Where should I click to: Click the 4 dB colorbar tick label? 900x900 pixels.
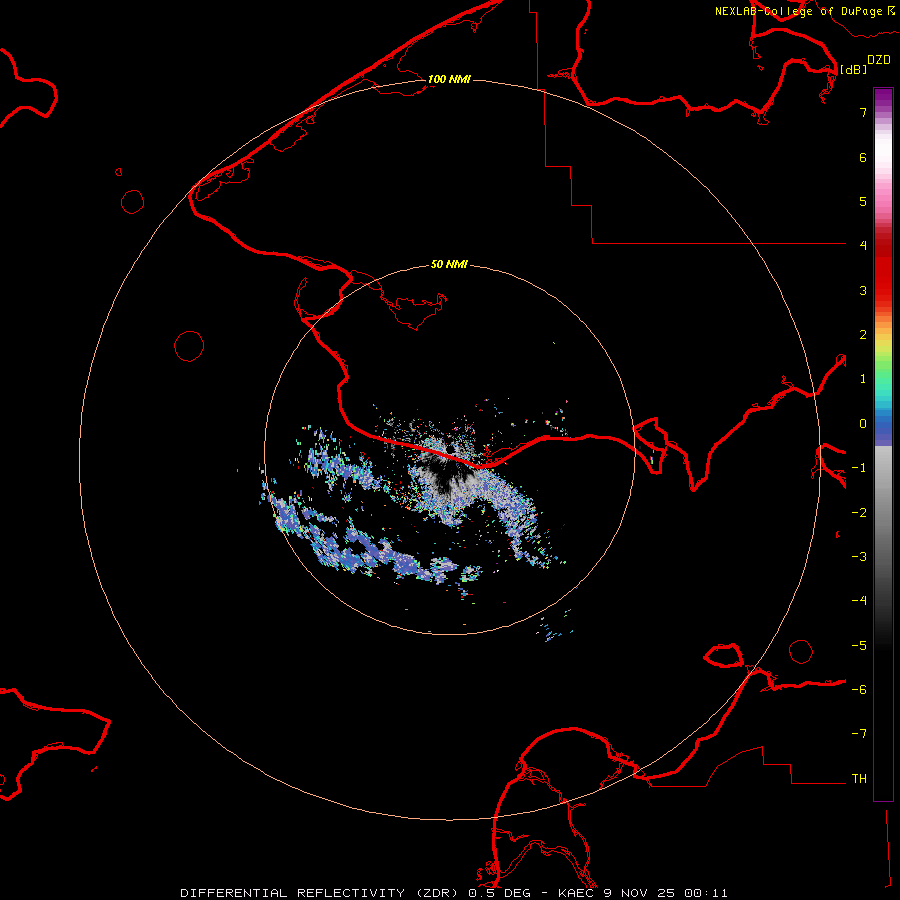point(863,245)
